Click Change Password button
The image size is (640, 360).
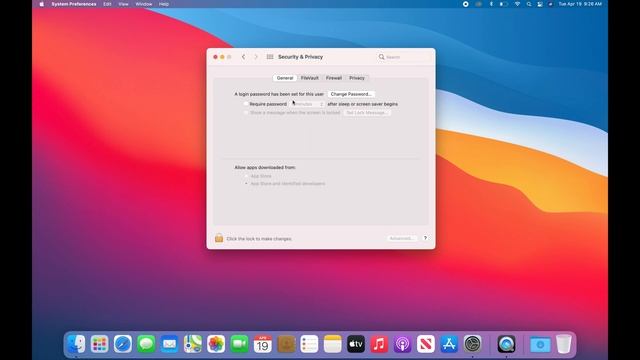[351, 94]
